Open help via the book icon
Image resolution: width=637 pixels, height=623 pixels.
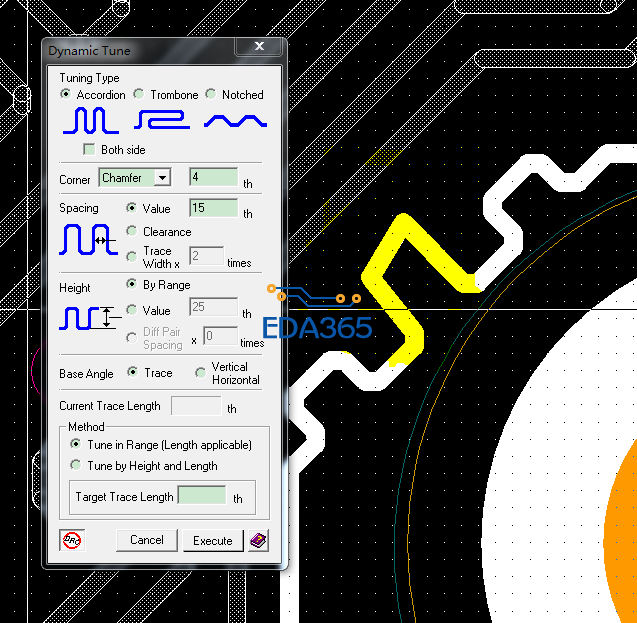258,540
